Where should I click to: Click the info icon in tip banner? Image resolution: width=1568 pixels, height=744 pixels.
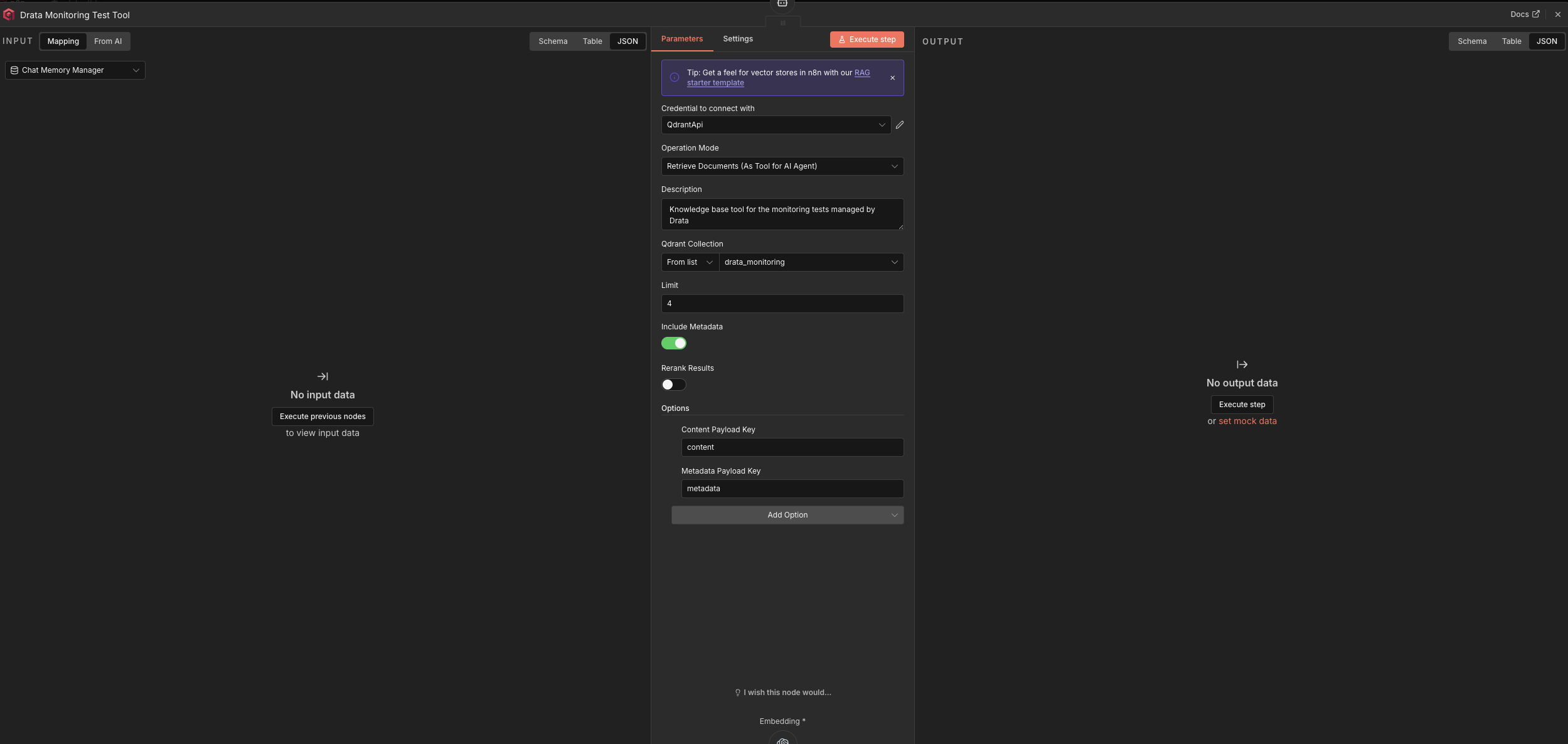[675, 78]
